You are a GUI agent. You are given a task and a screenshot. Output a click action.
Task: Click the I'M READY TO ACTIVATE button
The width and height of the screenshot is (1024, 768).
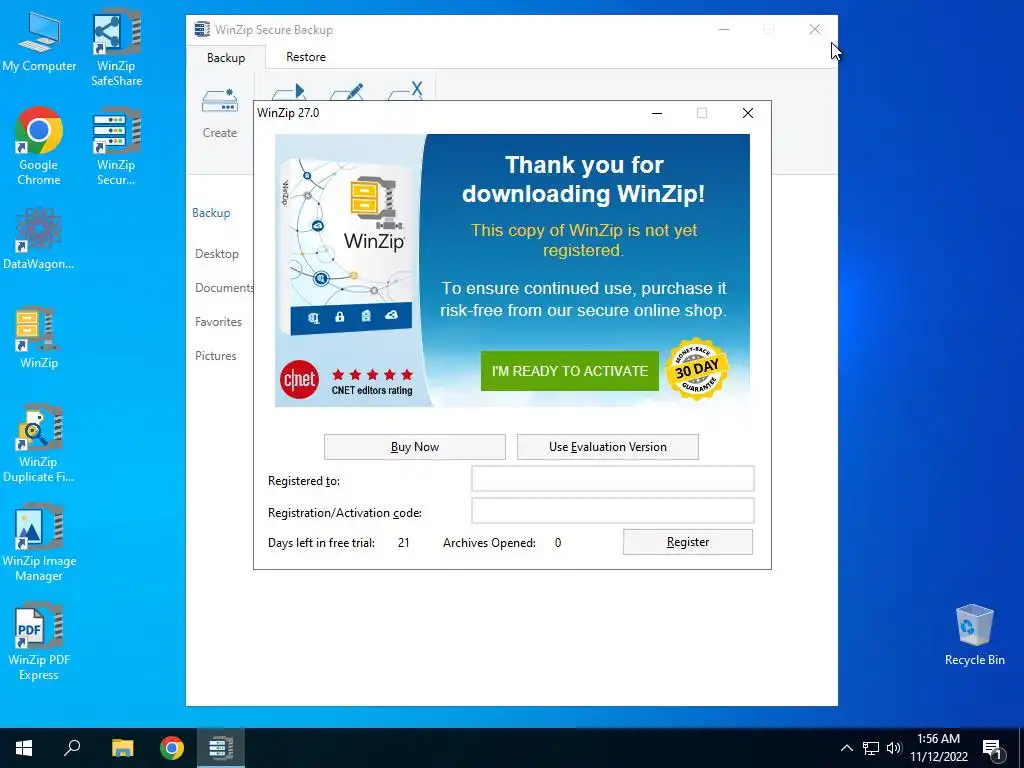pyautogui.click(x=569, y=371)
